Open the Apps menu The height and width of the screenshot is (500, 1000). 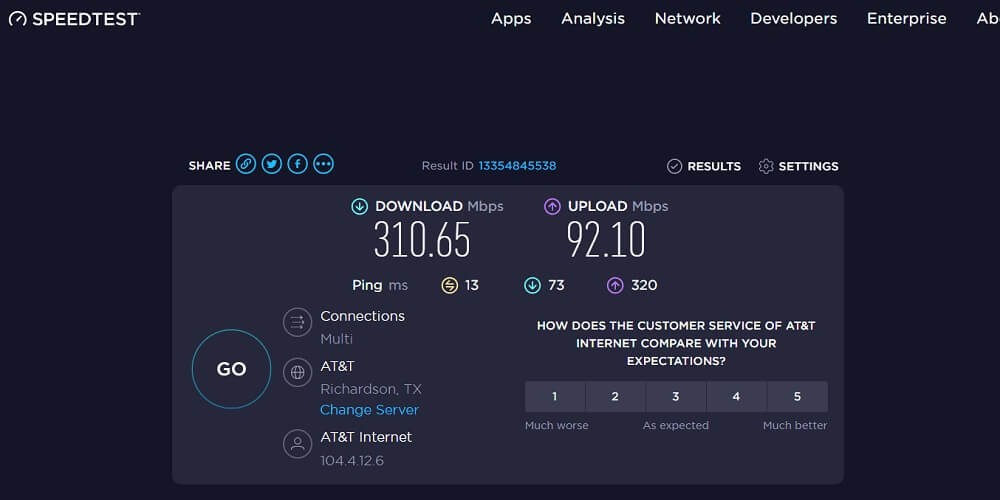[x=511, y=18]
